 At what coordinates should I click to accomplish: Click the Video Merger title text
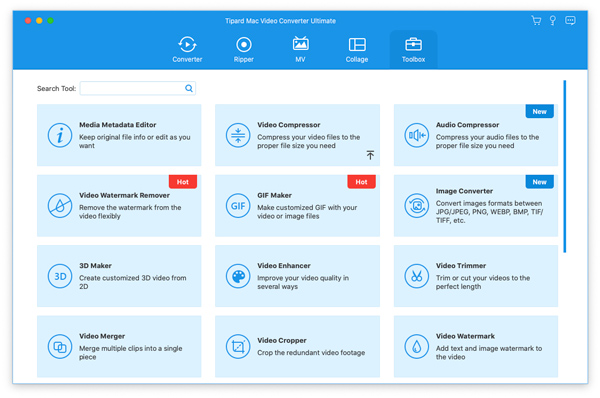(102, 336)
